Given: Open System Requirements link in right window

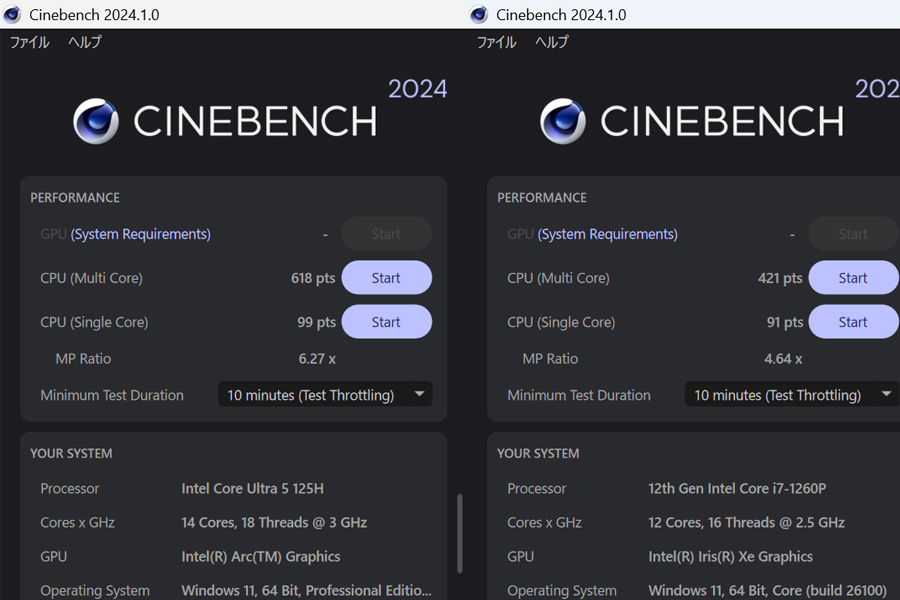Looking at the screenshot, I should (x=608, y=234).
